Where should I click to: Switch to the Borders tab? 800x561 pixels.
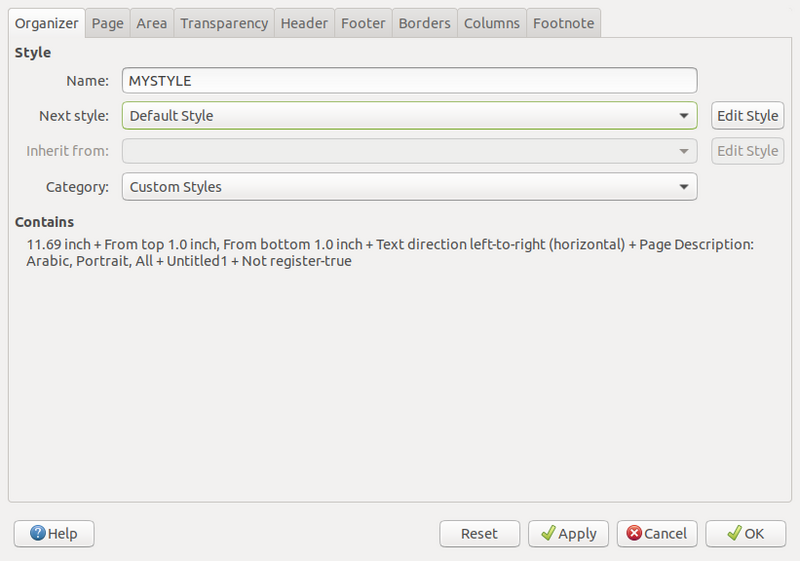pos(424,23)
